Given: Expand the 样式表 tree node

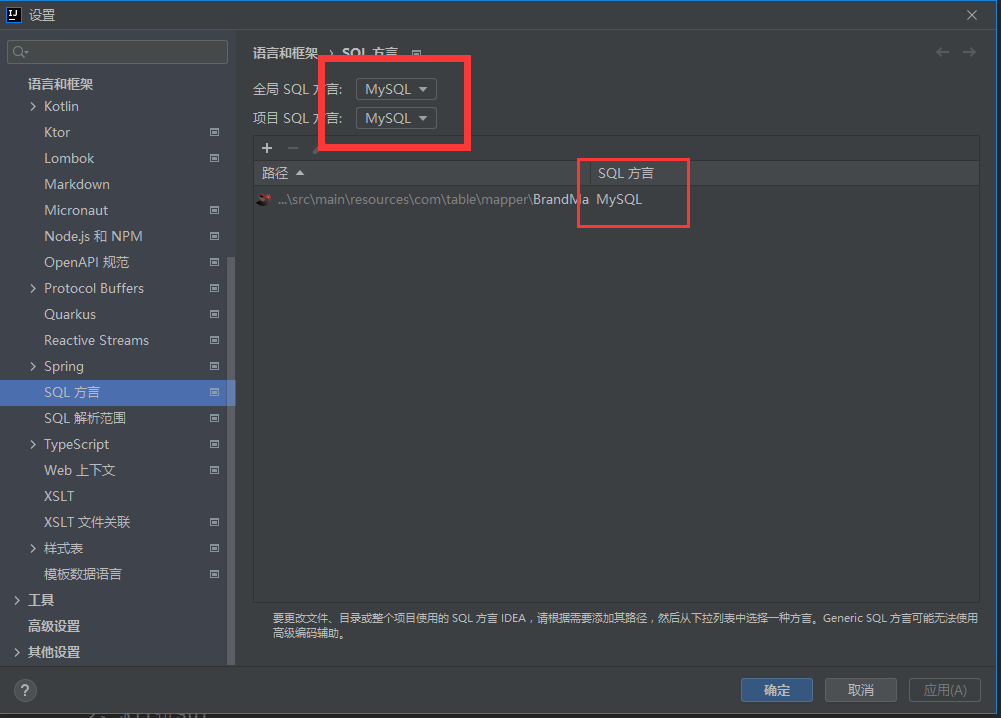Looking at the screenshot, I should click(x=33, y=548).
